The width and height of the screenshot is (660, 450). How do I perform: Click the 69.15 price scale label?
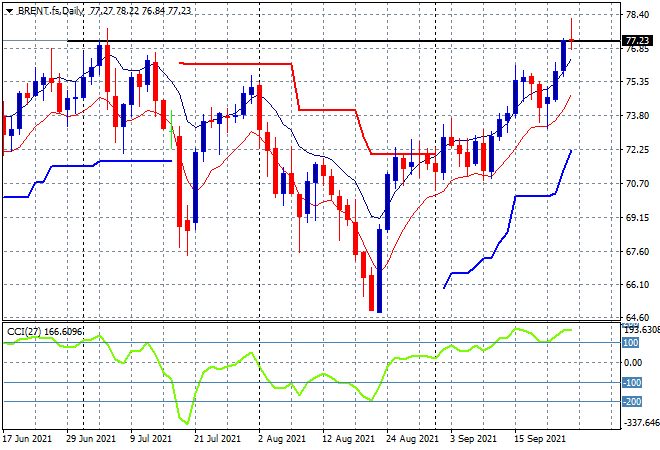[637, 218]
